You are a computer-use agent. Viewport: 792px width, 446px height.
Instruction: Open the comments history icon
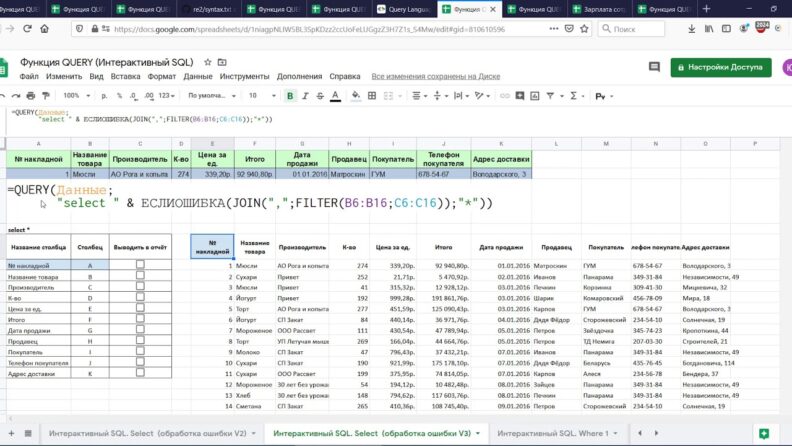654,67
